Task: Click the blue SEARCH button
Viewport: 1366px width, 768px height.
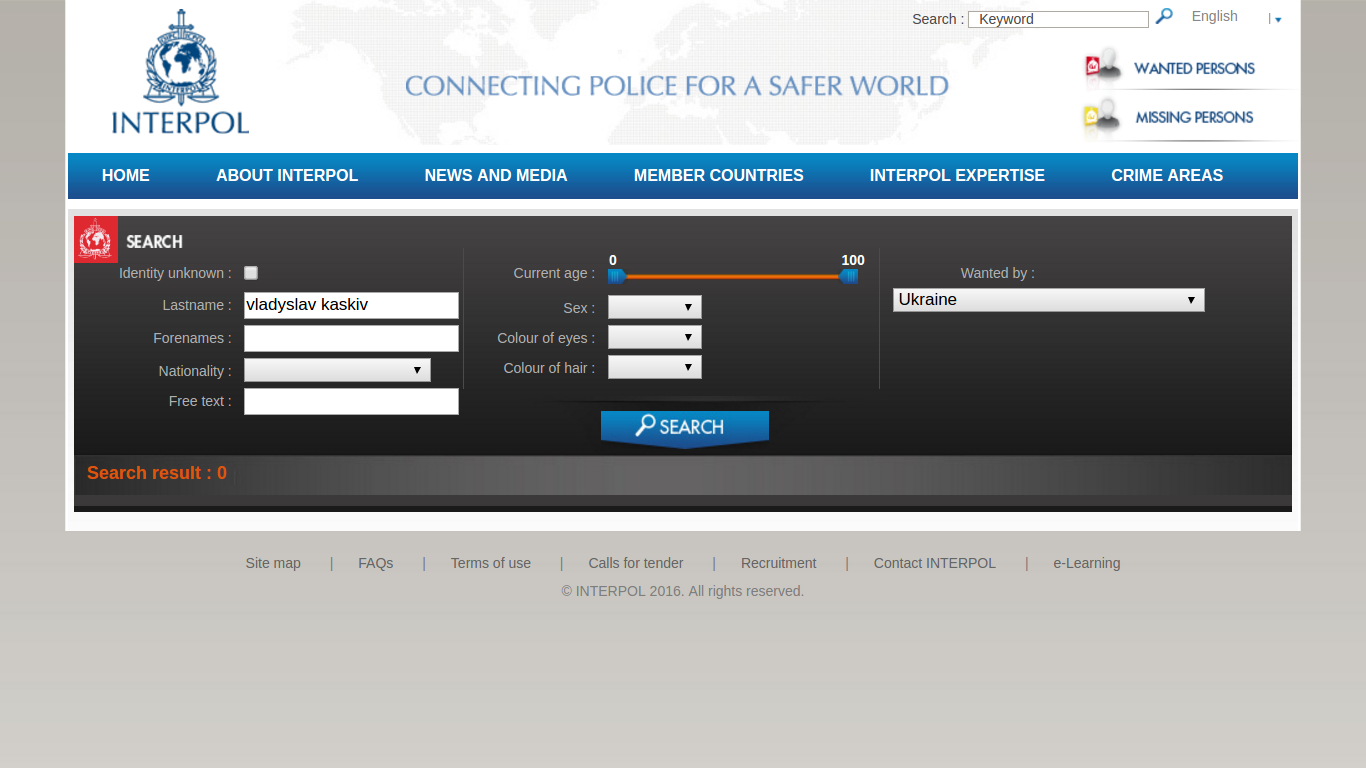Action: click(x=685, y=428)
